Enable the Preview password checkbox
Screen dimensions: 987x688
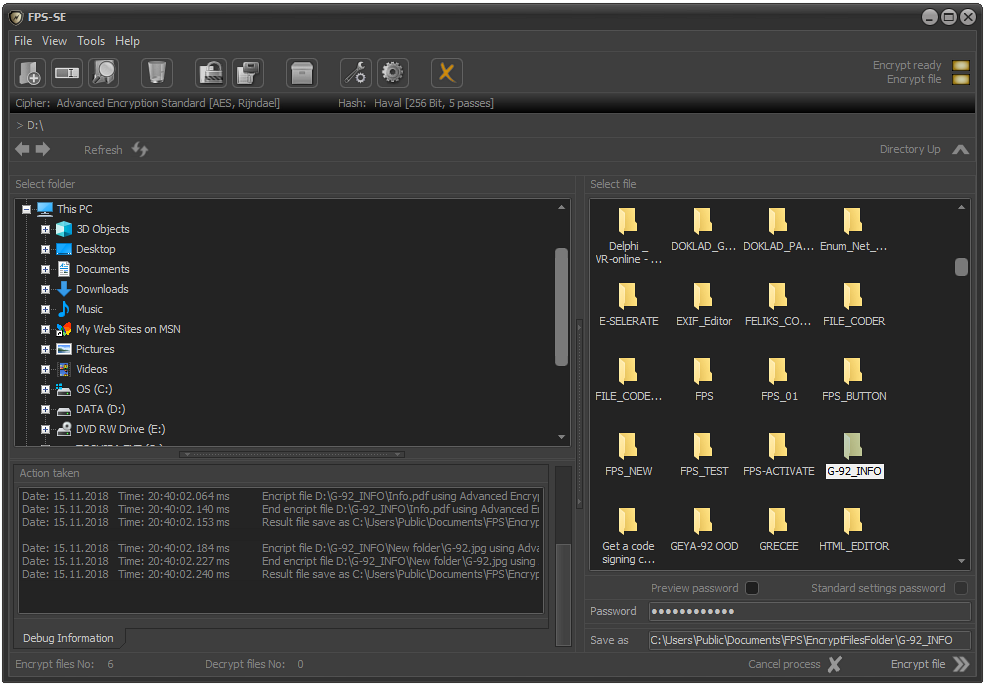coord(752,588)
